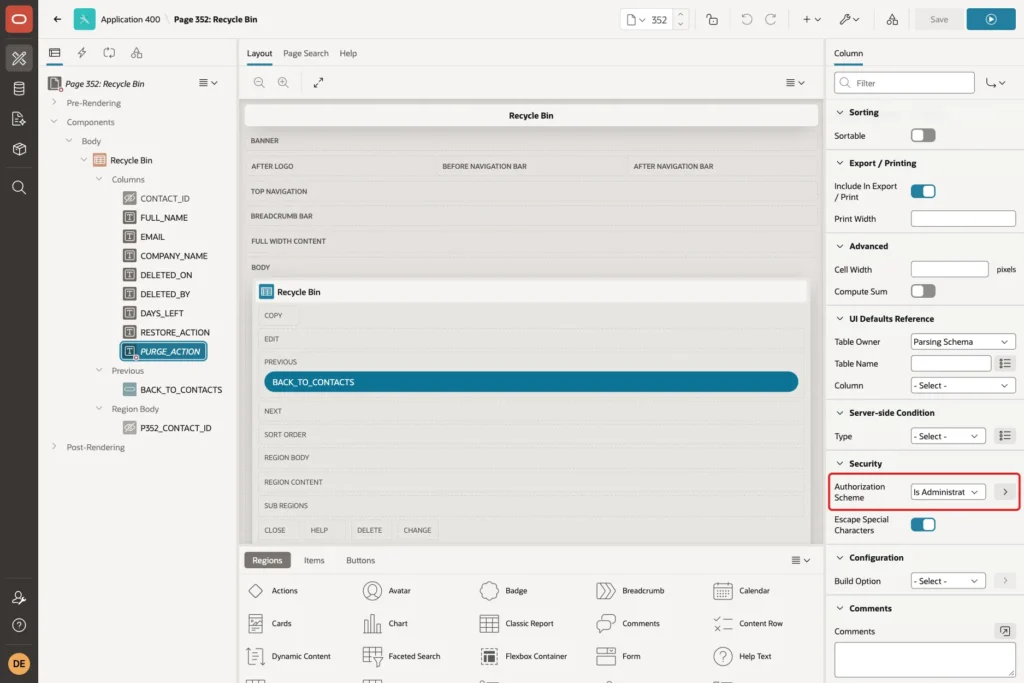Toggle Include In Export / Print switch
This screenshot has height=683, width=1024.
(923, 191)
